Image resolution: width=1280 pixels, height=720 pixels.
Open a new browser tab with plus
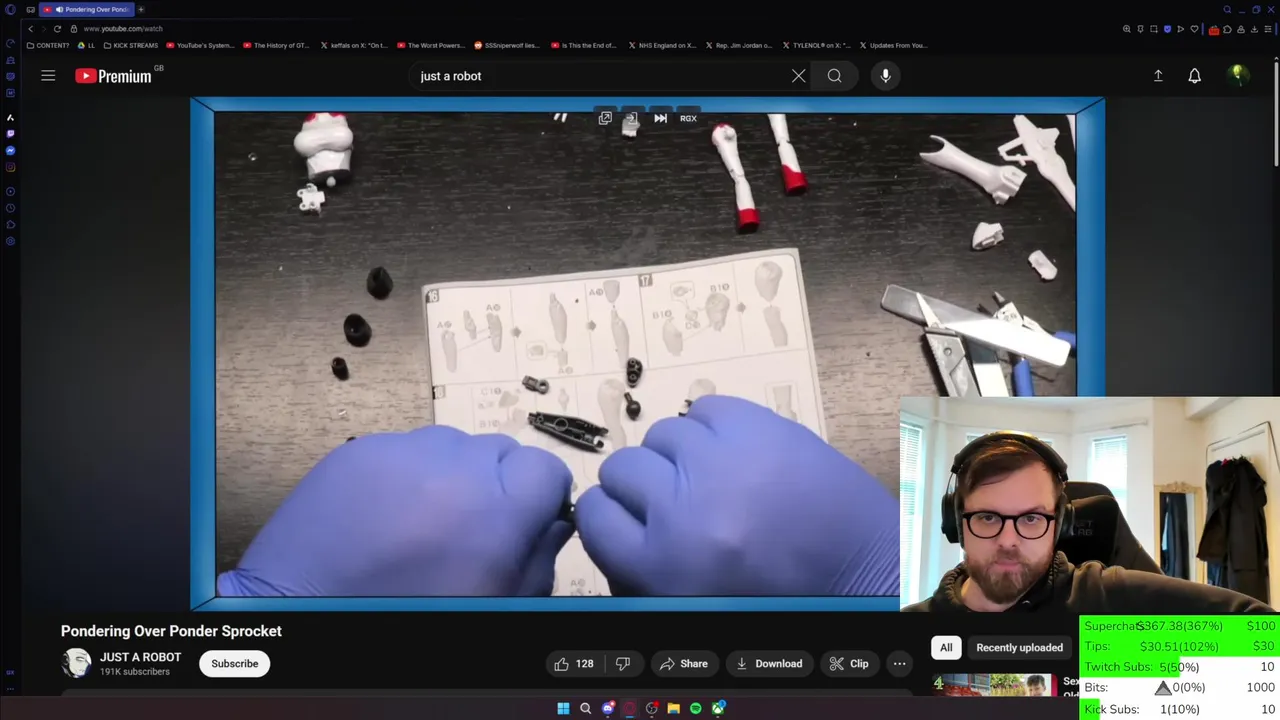pyautogui.click(x=141, y=9)
